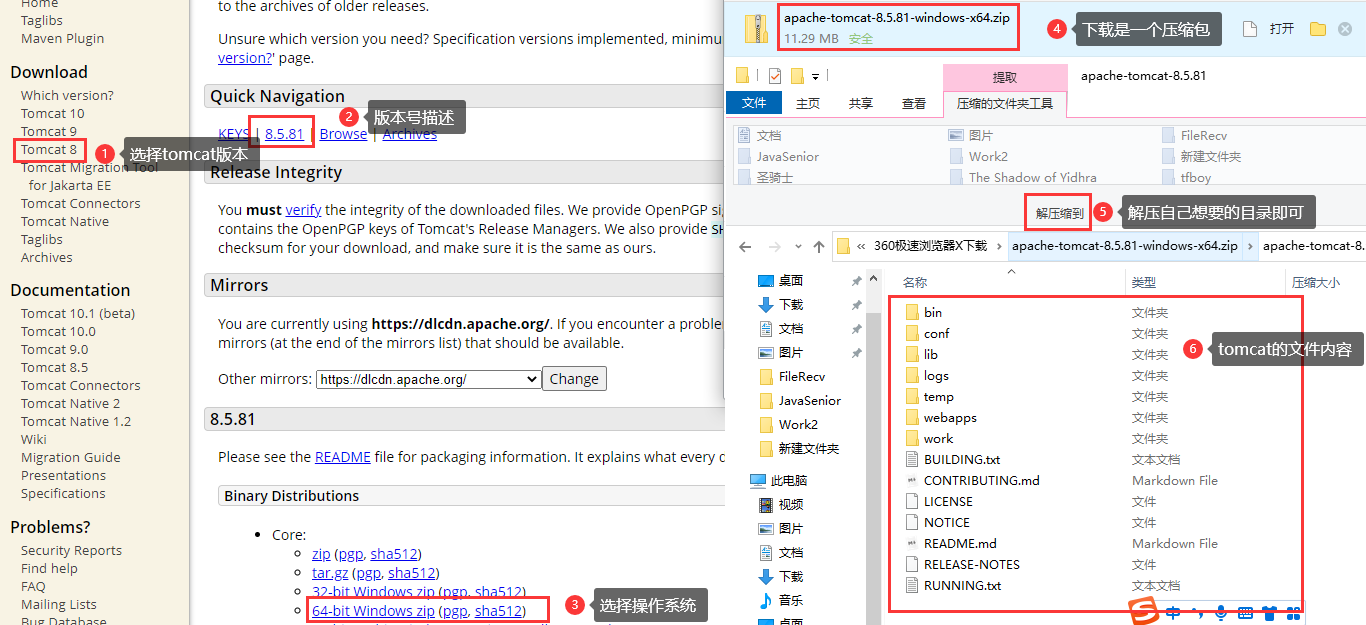The width and height of the screenshot is (1366, 625).
Task: Click Sogou input method S logo
Action: [x=1144, y=610]
